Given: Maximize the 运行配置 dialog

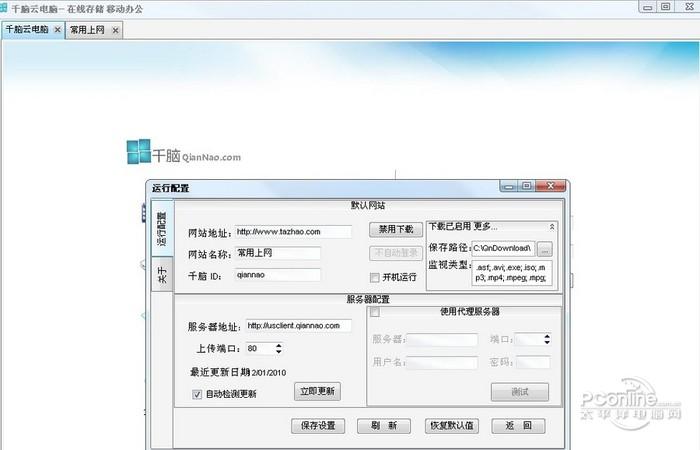Looking at the screenshot, I should point(527,186).
